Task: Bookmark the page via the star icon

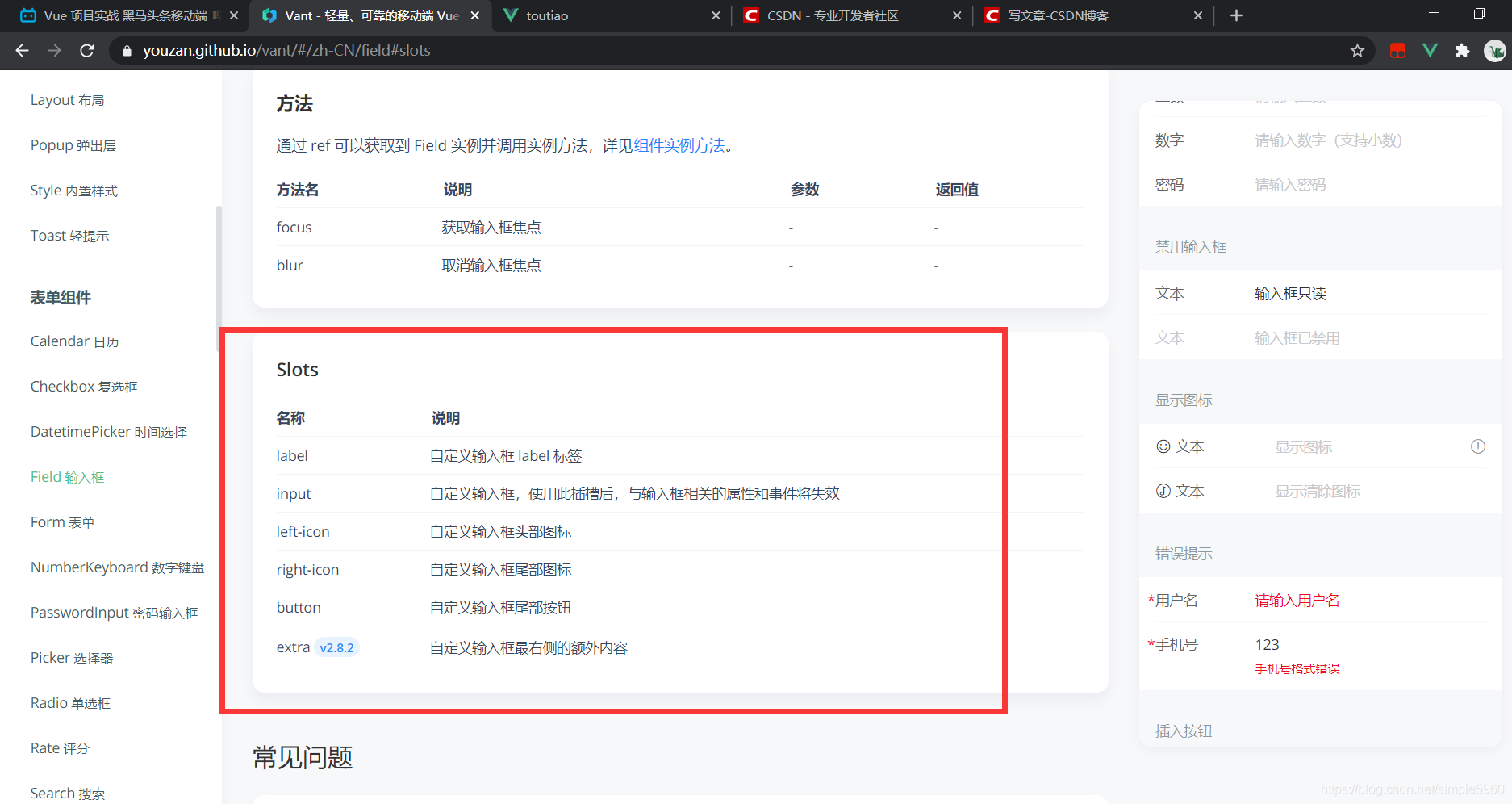Action: (1358, 50)
